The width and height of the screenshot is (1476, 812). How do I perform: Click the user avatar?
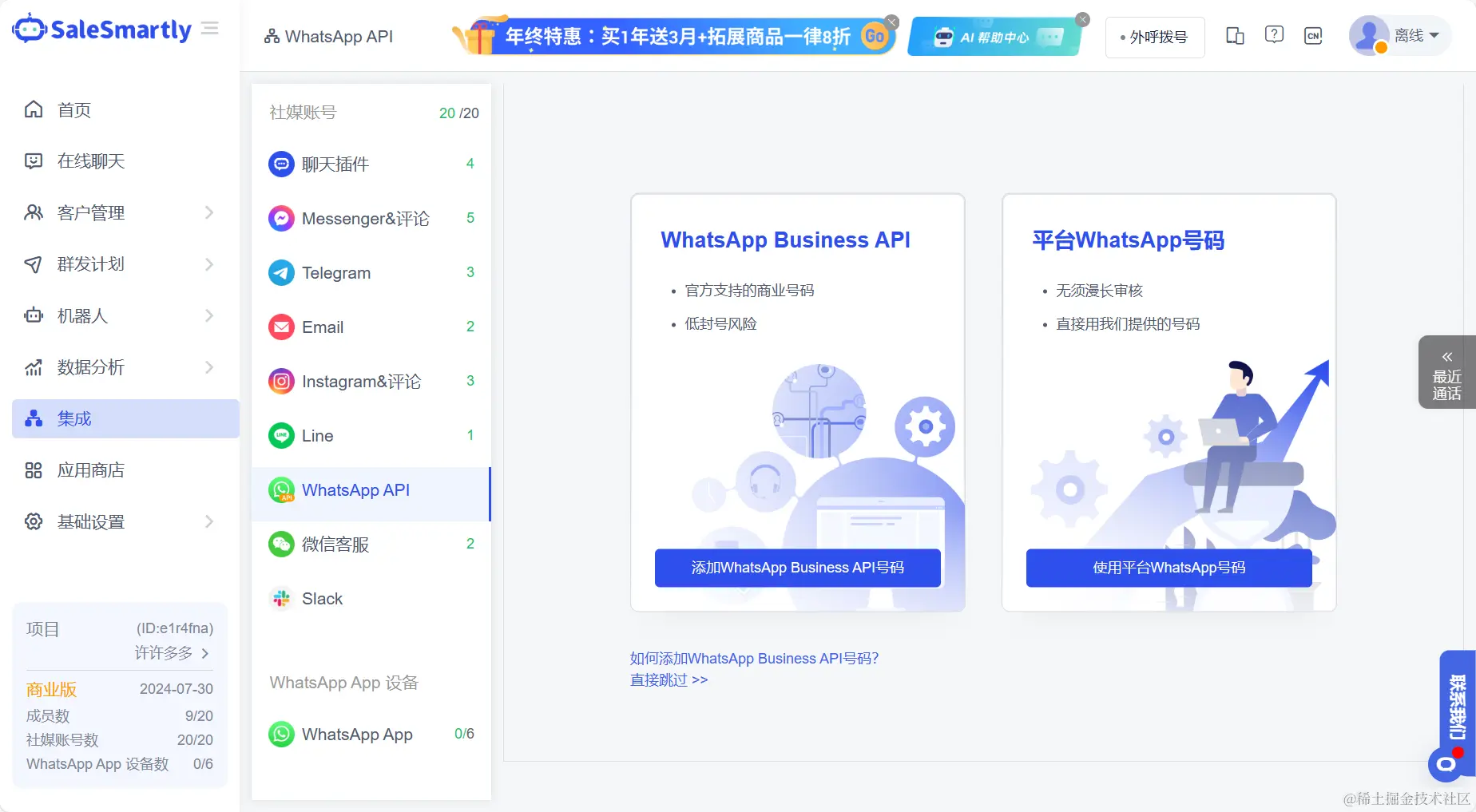(x=1369, y=36)
